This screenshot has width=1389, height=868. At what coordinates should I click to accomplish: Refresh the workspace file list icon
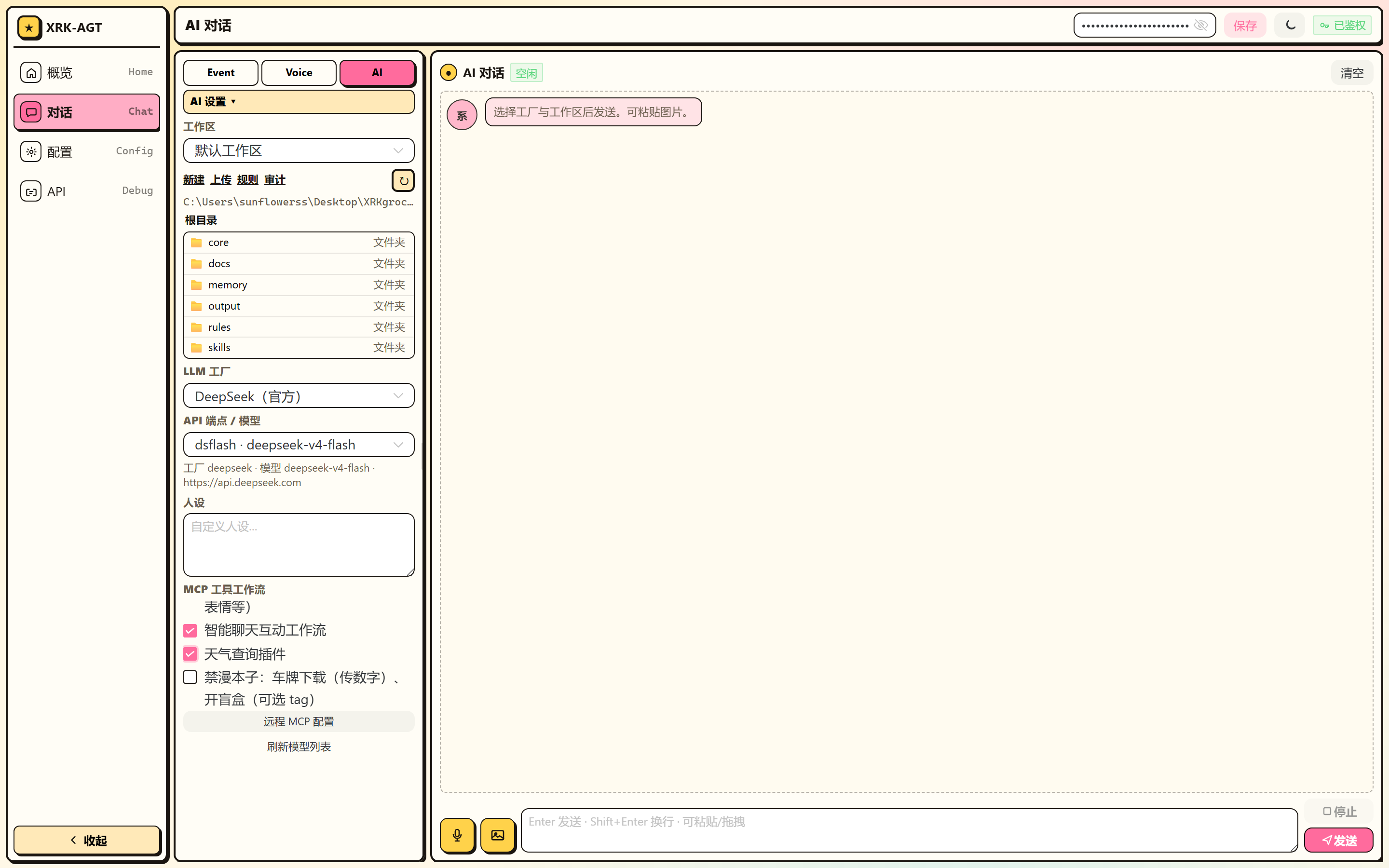[x=403, y=180]
